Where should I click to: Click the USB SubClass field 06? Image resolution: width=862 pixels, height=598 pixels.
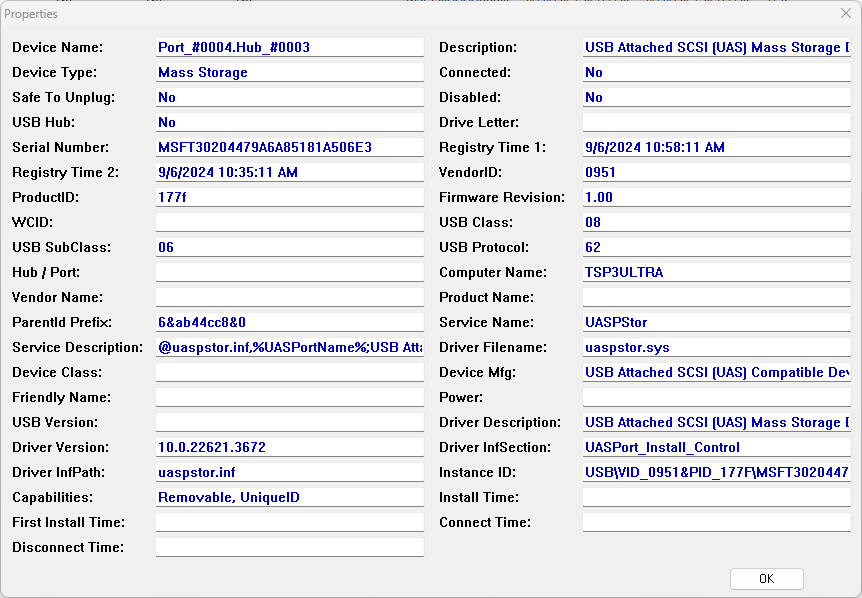pos(290,247)
